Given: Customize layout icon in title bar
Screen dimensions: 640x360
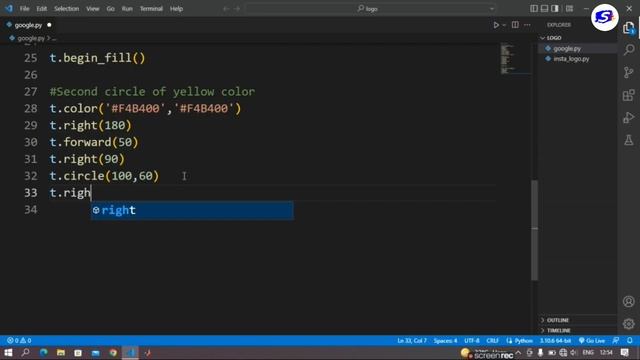Looking at the screenshot, I should point(569,9).
